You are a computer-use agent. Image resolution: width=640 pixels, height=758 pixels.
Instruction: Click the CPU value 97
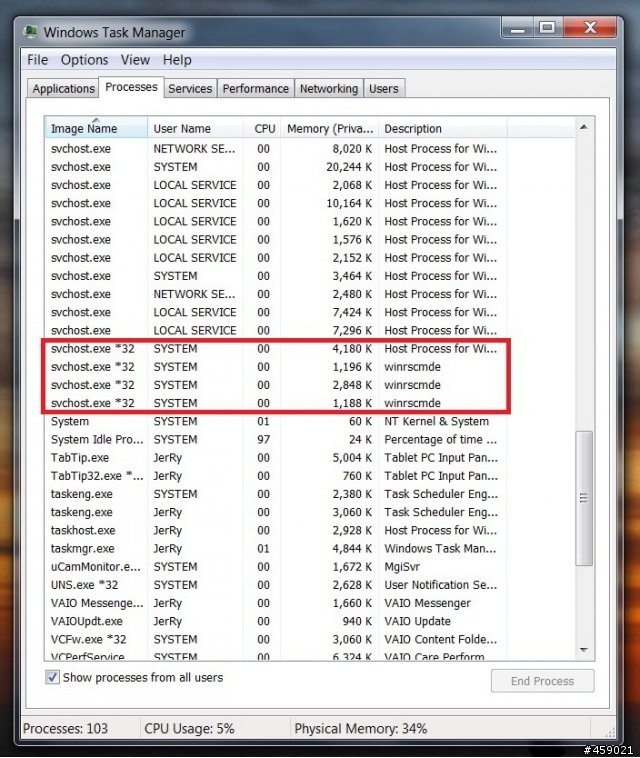click(x=263, y=439)
